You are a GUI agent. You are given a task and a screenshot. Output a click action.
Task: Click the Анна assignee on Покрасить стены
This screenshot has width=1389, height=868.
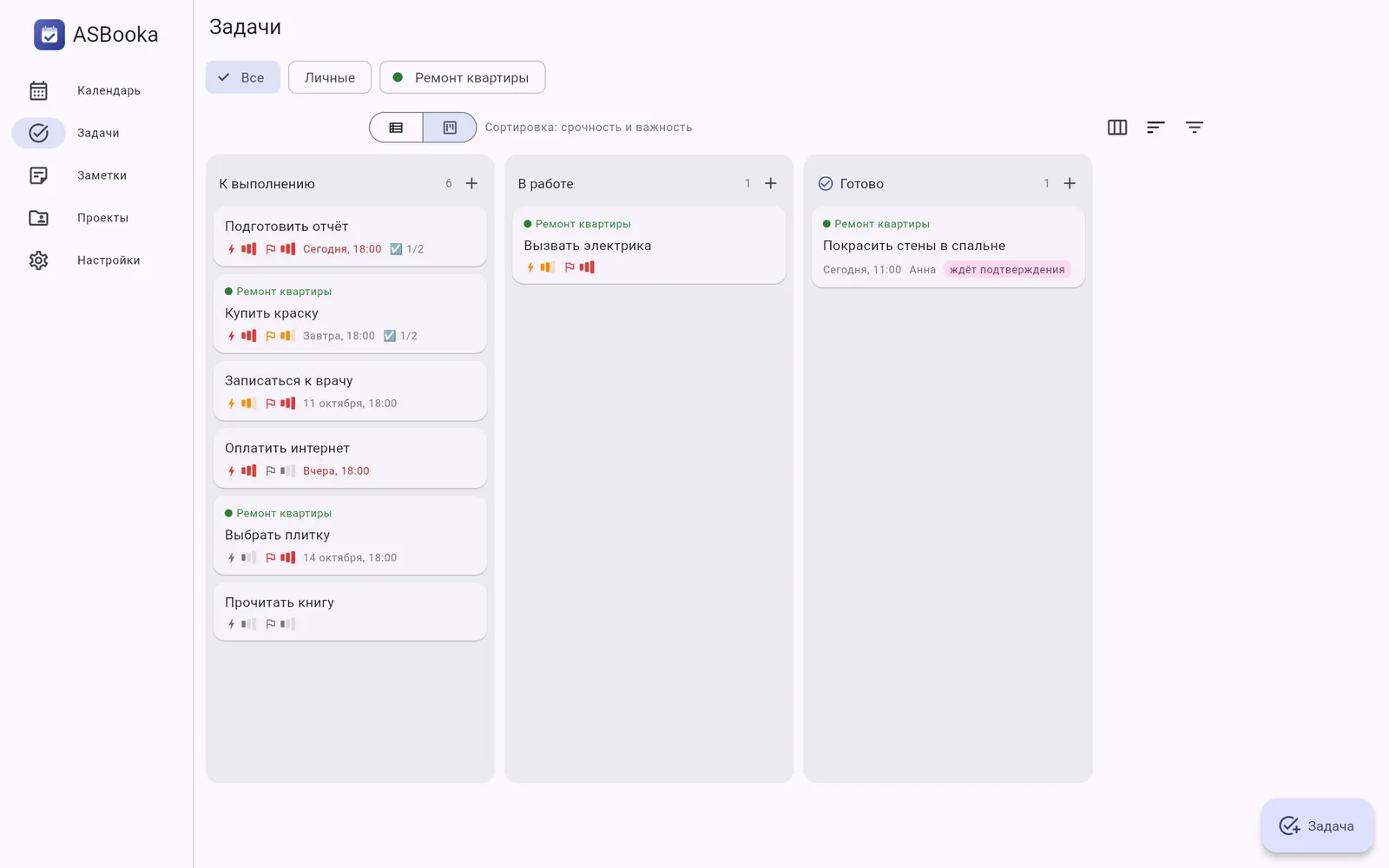click(923, 270)
